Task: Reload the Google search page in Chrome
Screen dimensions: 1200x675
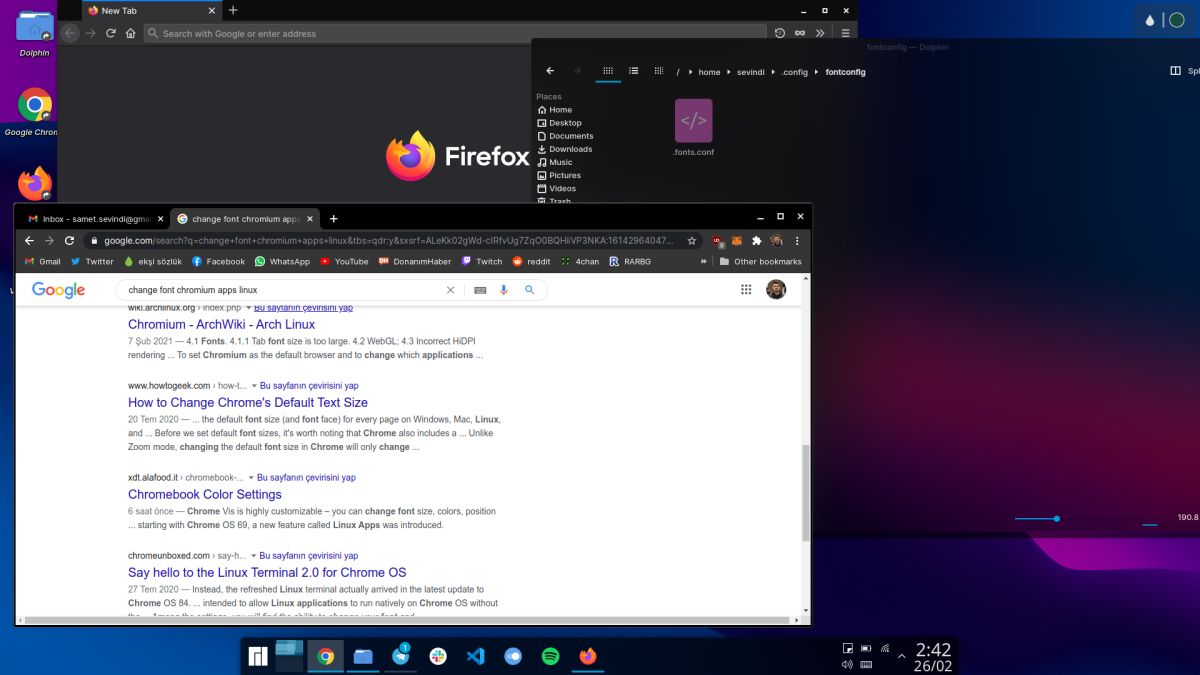Action: point(69,240)
